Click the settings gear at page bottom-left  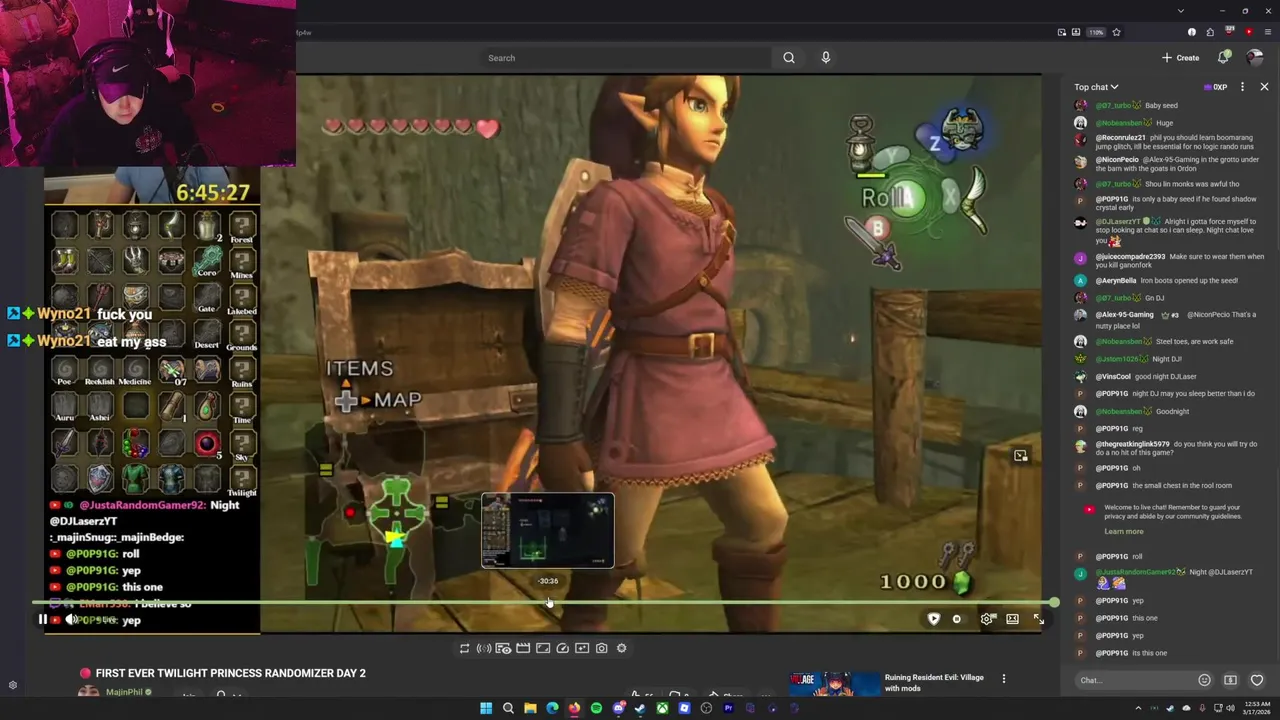coord(13,685)
